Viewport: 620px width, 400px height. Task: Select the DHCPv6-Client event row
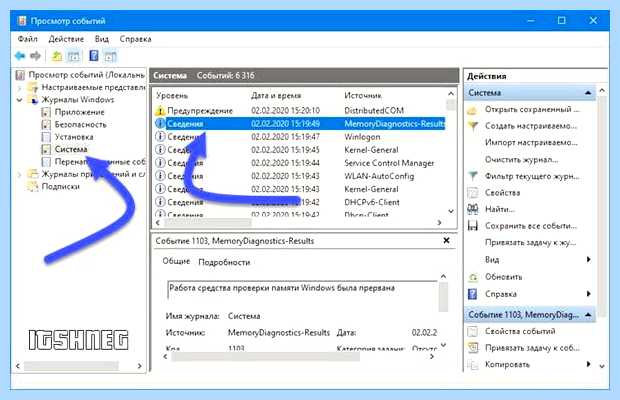point(300,202)
